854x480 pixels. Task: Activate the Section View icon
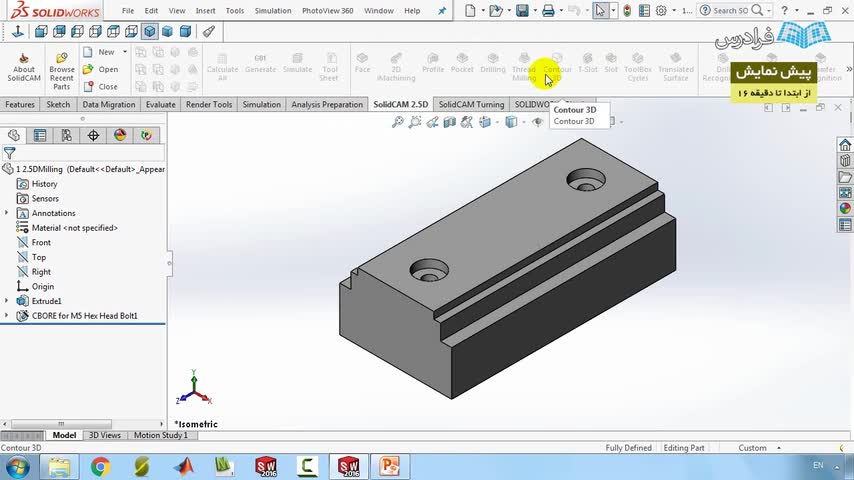449,122
